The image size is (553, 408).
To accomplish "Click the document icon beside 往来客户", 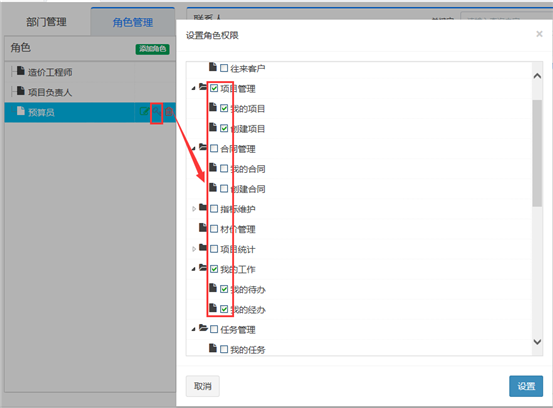I will pos(213,67).
